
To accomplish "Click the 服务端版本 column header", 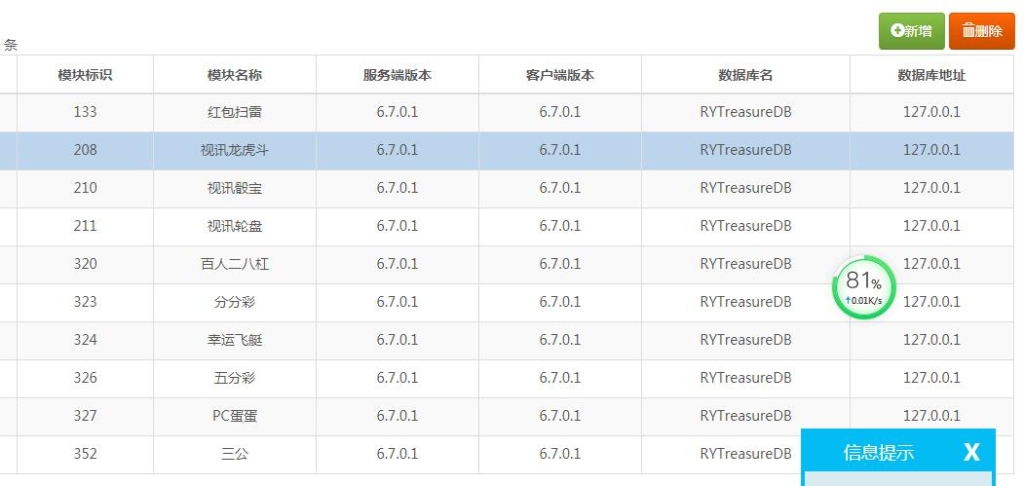I will (397, 75).
